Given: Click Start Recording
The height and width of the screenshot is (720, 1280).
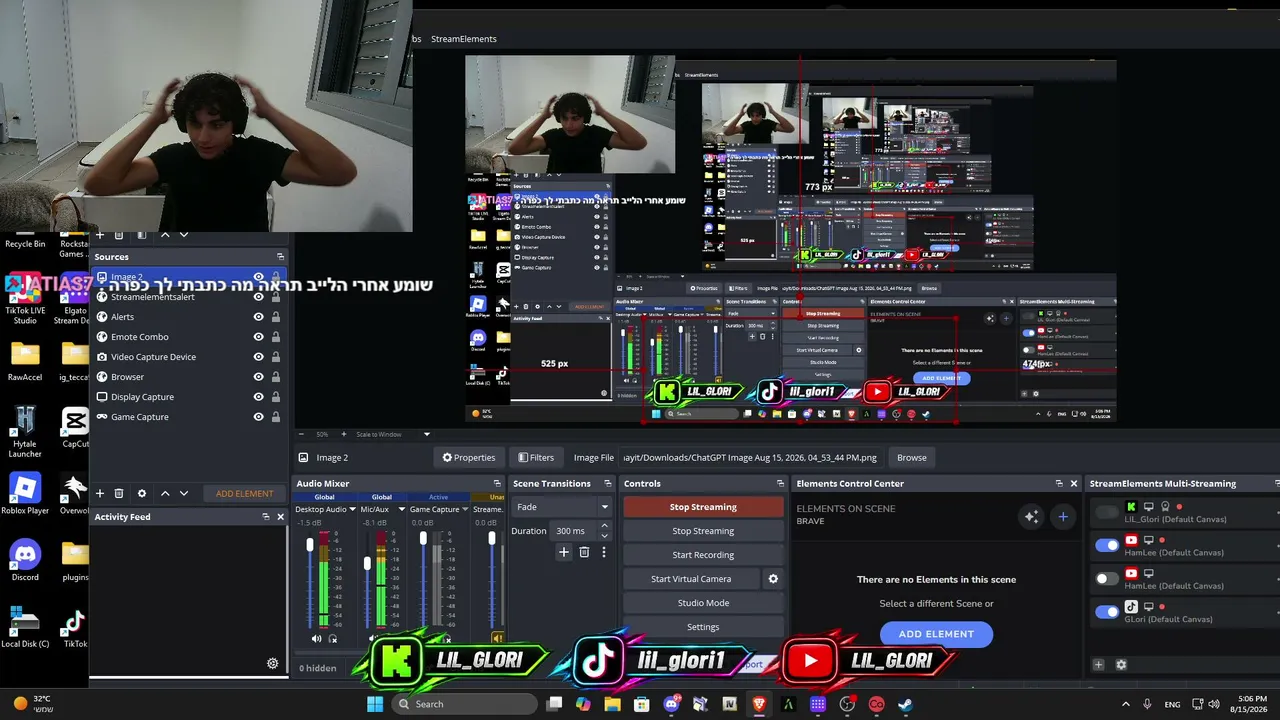Looking at the screenshot, I should pos(703,555).
